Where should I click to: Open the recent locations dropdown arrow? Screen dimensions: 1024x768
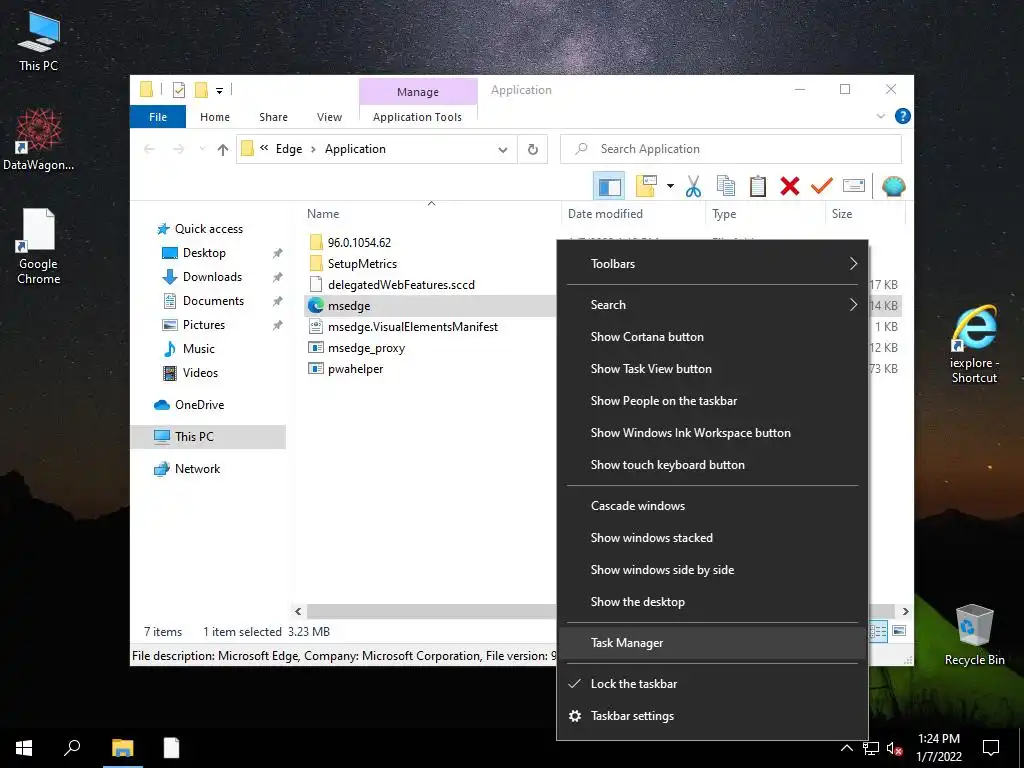202,150
